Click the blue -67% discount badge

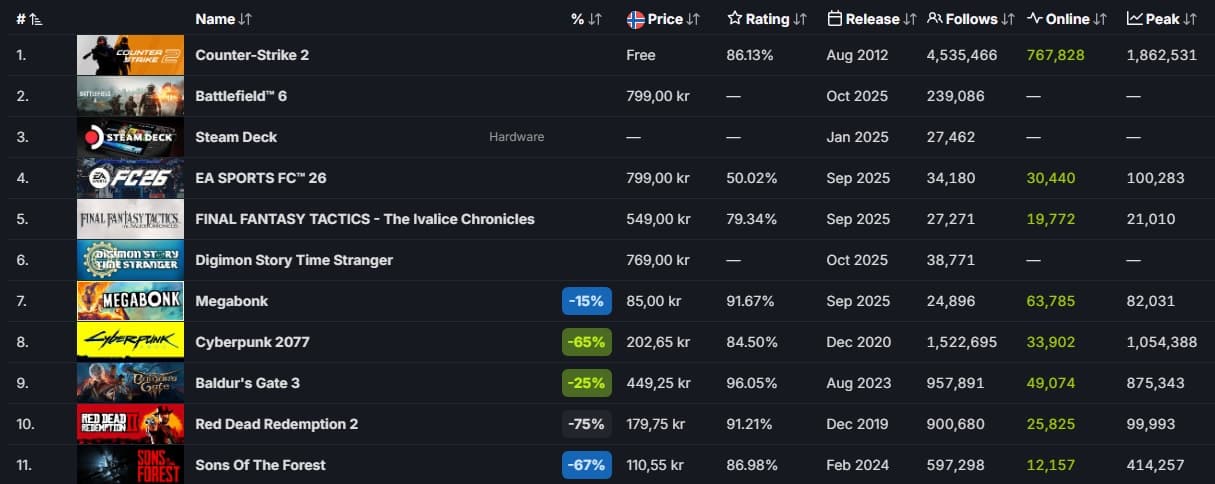click(x=587, y=465)
